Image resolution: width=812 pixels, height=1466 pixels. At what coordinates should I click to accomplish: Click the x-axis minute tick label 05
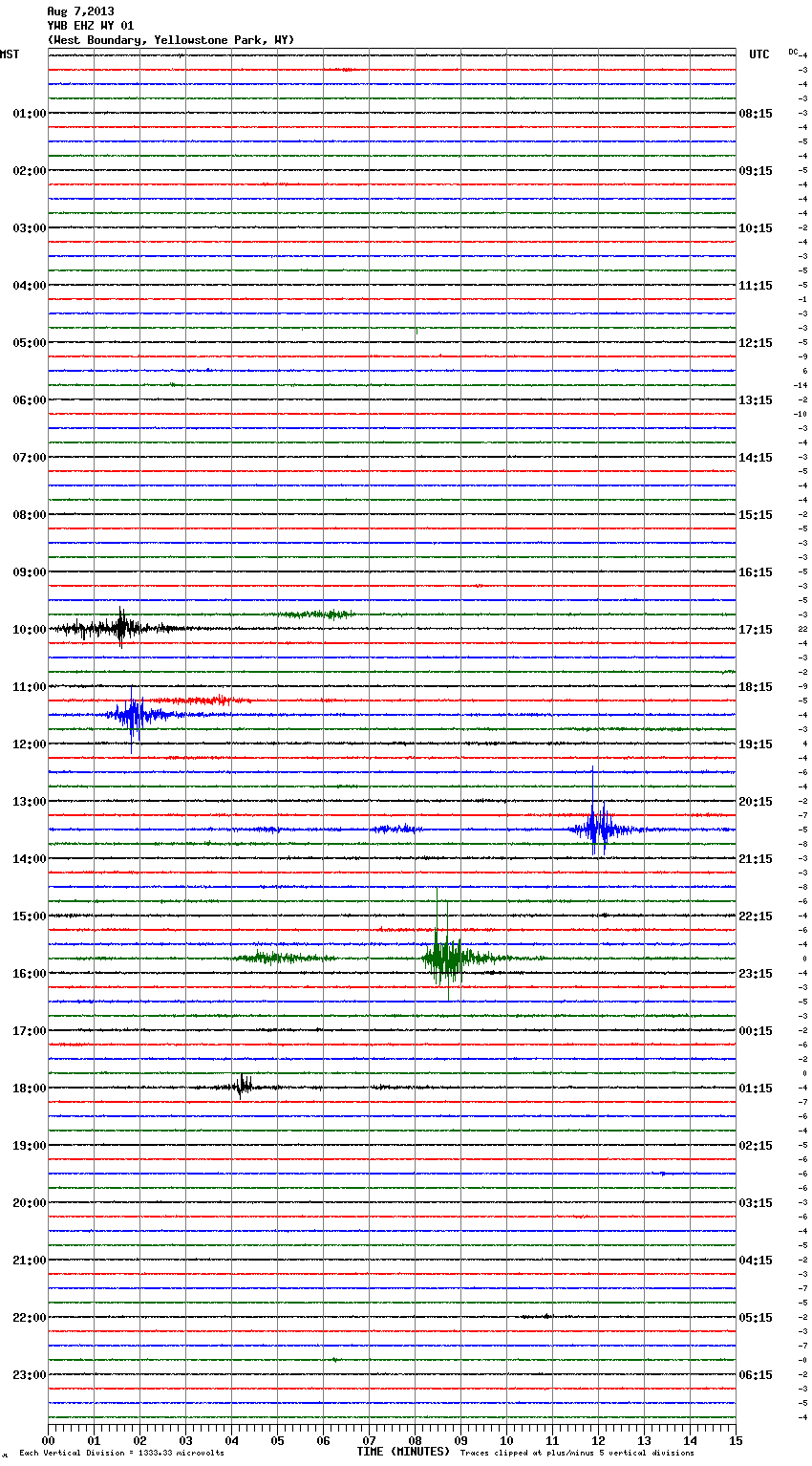click(277, 1440)
